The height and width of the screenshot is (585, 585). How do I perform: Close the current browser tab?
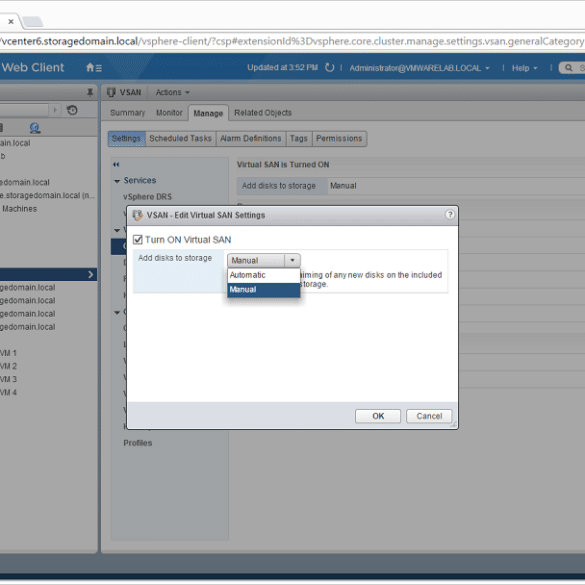[11, 21]
